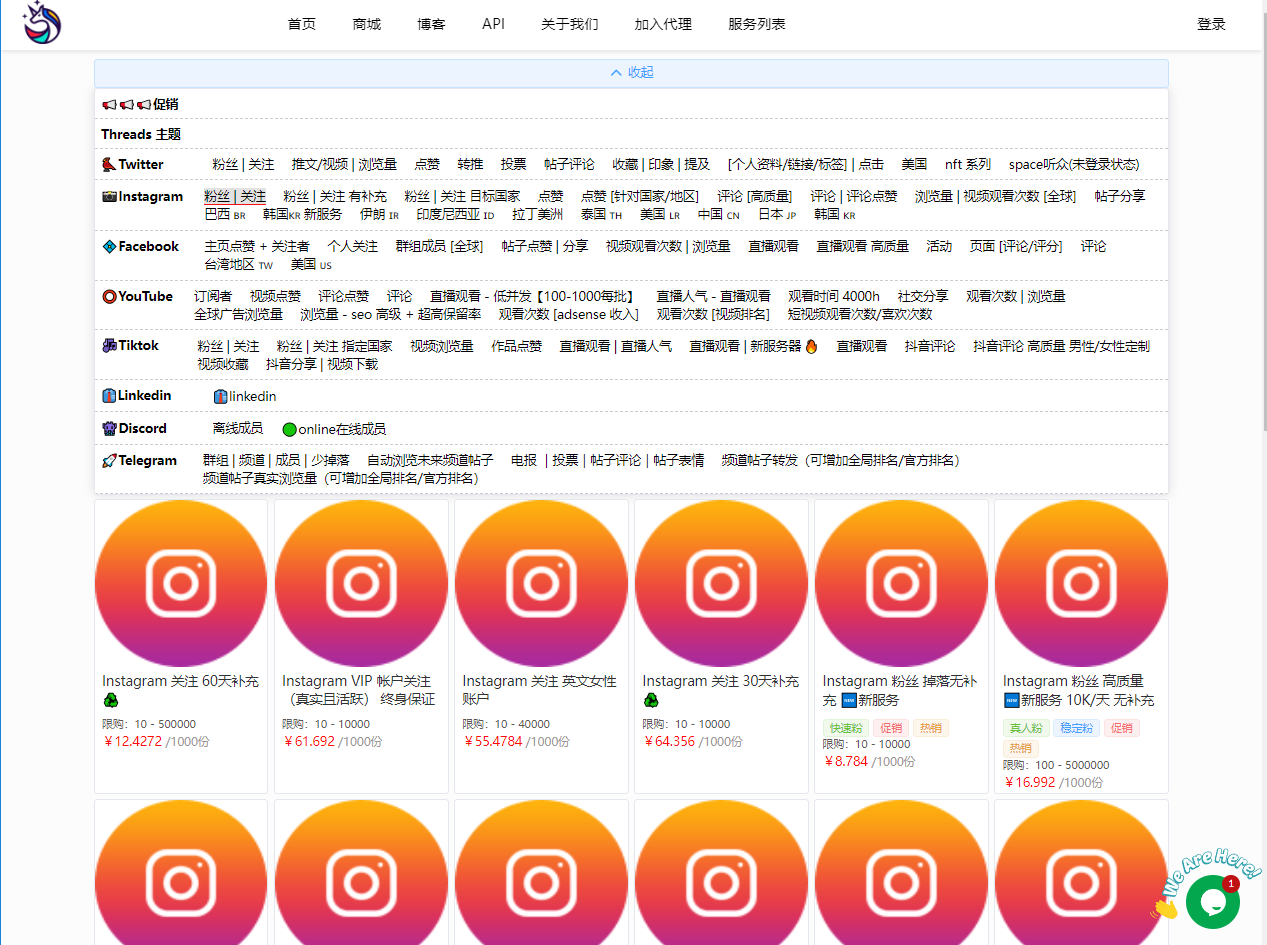Select Discord 离线成员
Viewport: 1267px width, 945px height.
(x=238, y=428)
